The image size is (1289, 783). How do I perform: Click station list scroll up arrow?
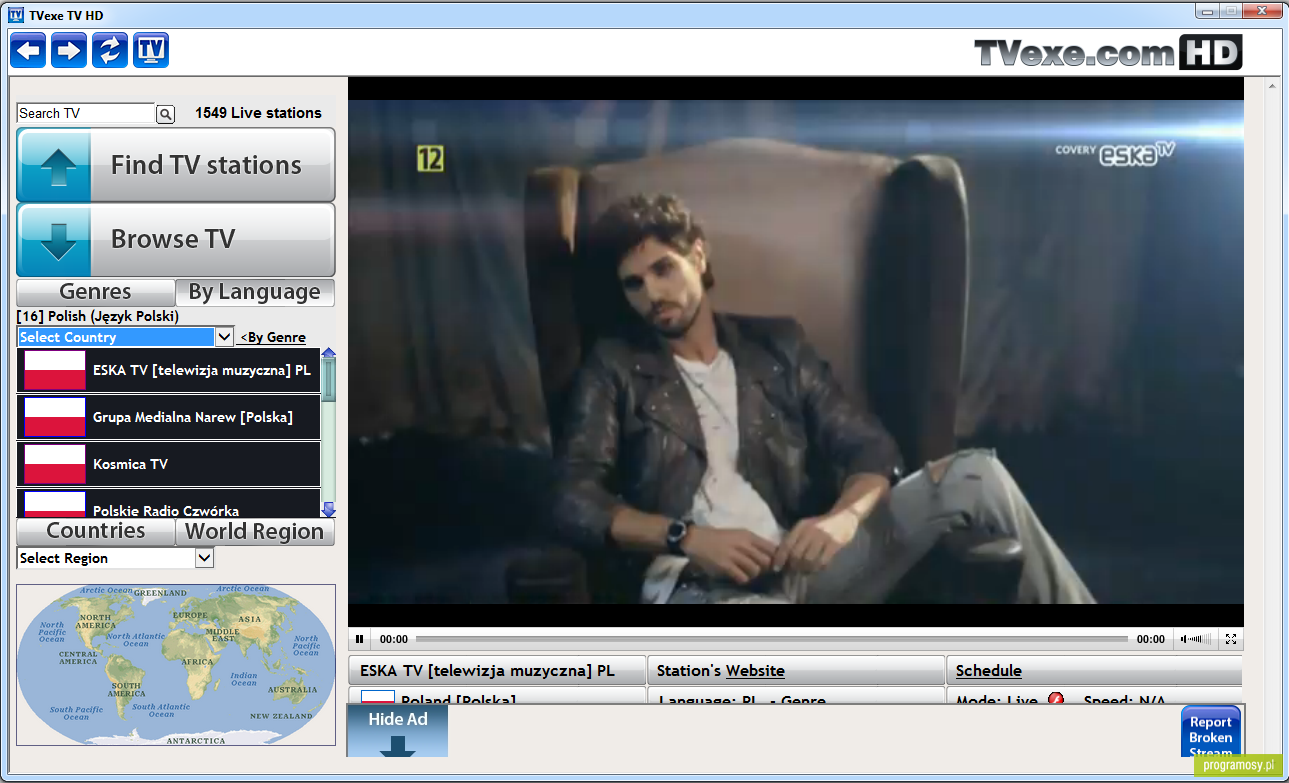coord(328,354)
